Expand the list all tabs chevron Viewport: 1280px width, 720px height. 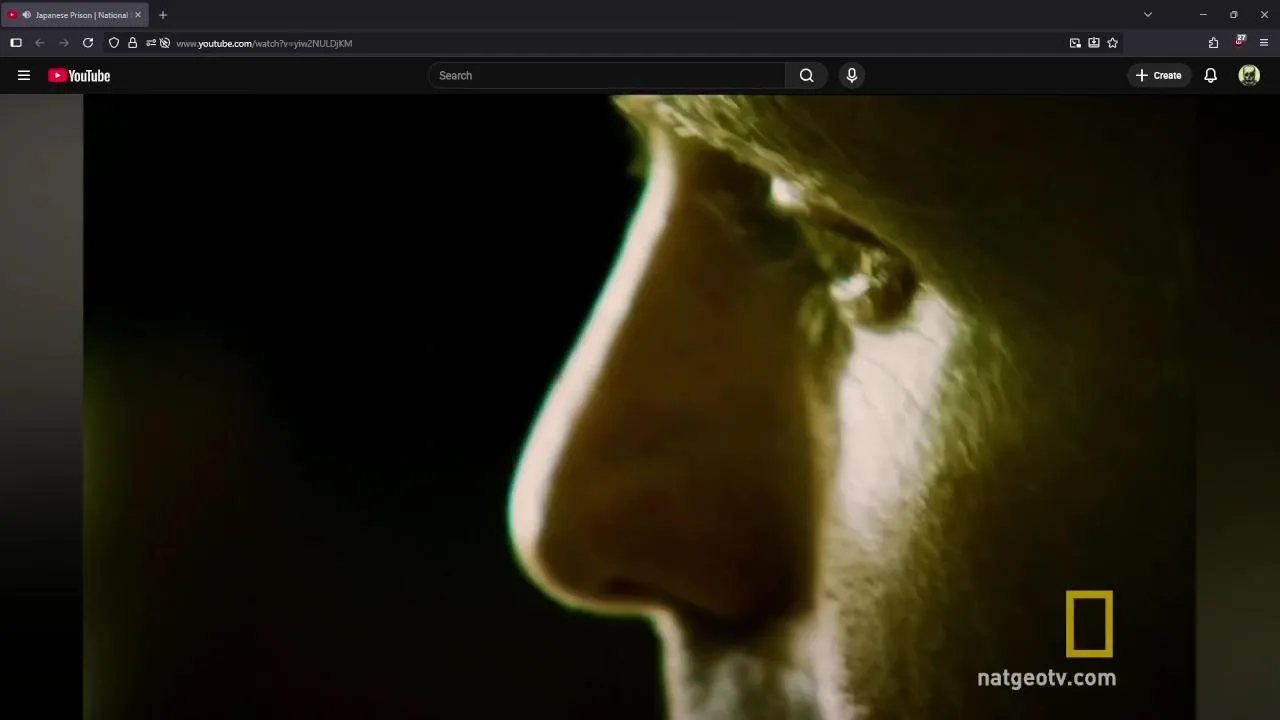[x=1148, y=15]
